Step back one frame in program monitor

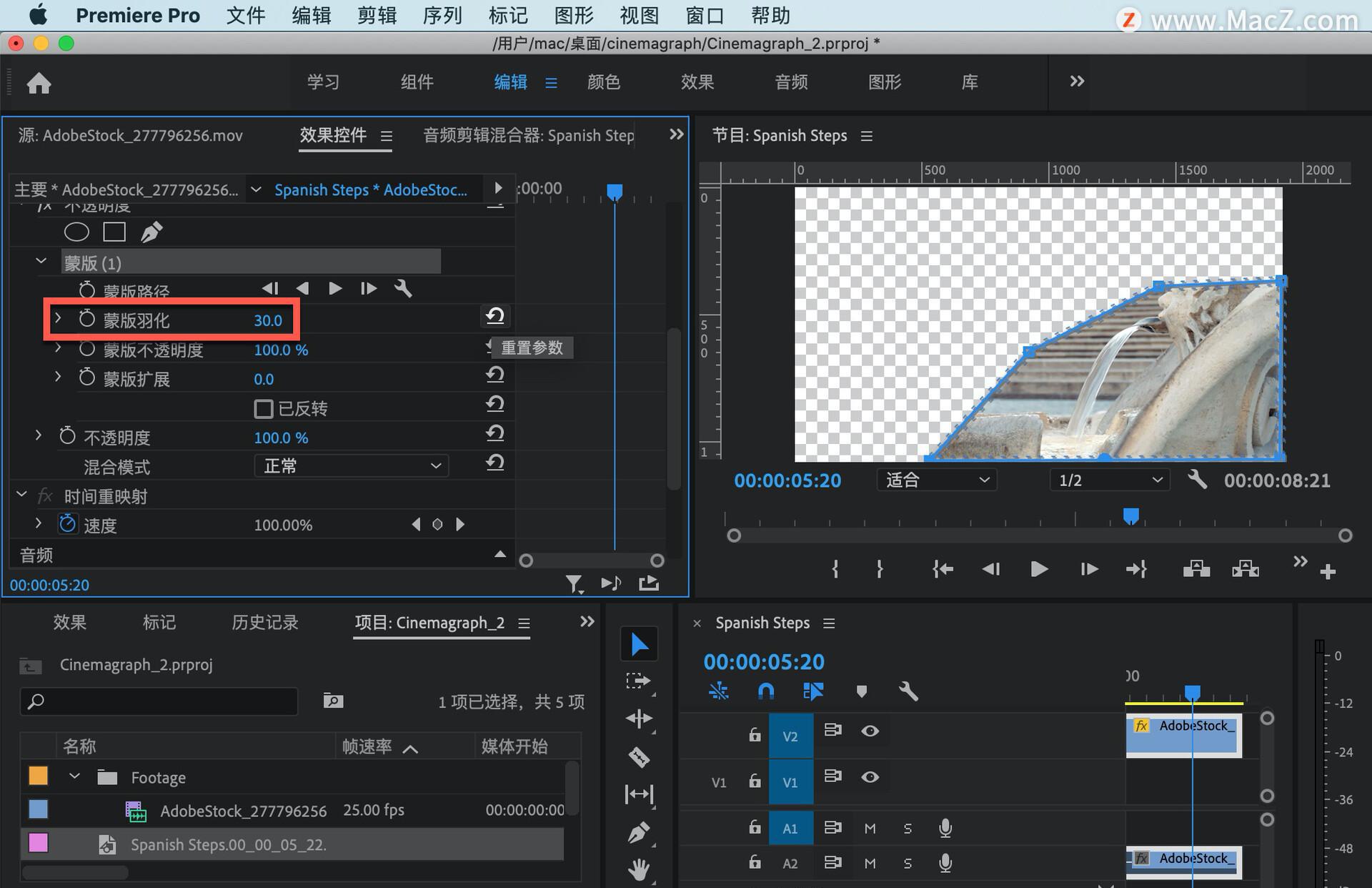click(x=991, y=569)
